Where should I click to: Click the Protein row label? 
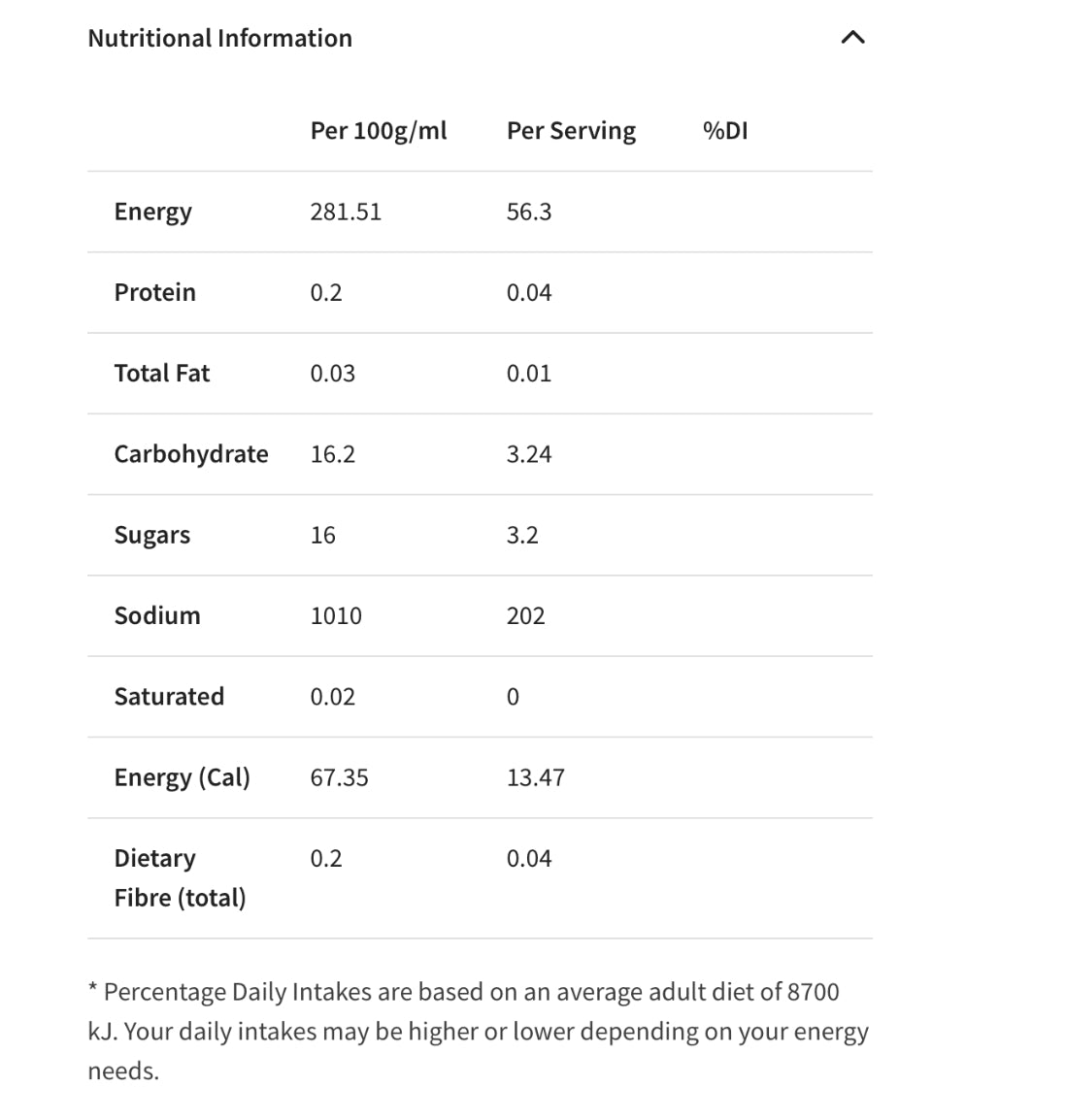[155, 292]
